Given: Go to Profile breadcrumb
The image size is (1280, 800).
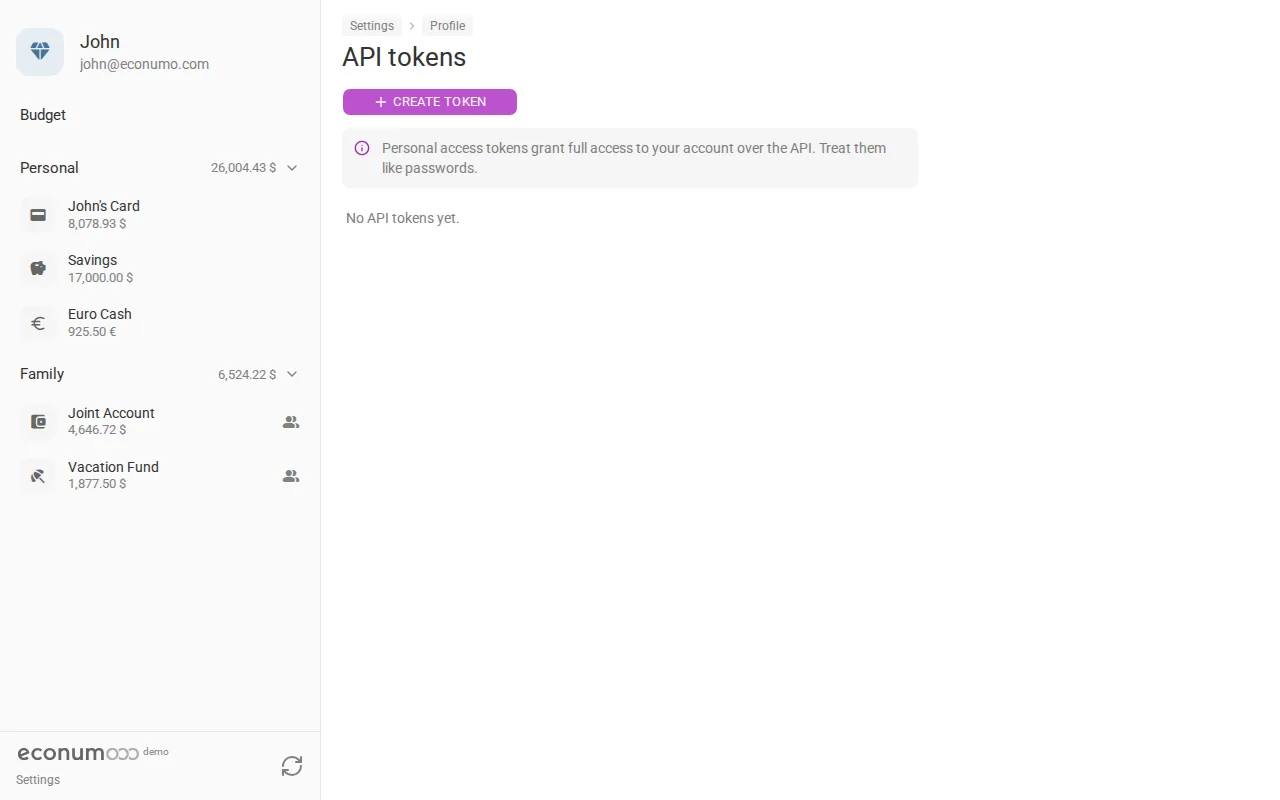Looking at the screenshot, I should (448, 26).
